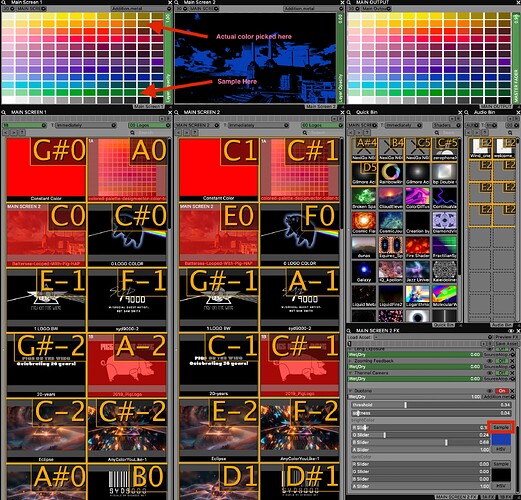521x500 pixels.
Task: Click the question mark button in MAIN SCREEN 2 bin
Action: pyautogui.click(x=195, y=133)
